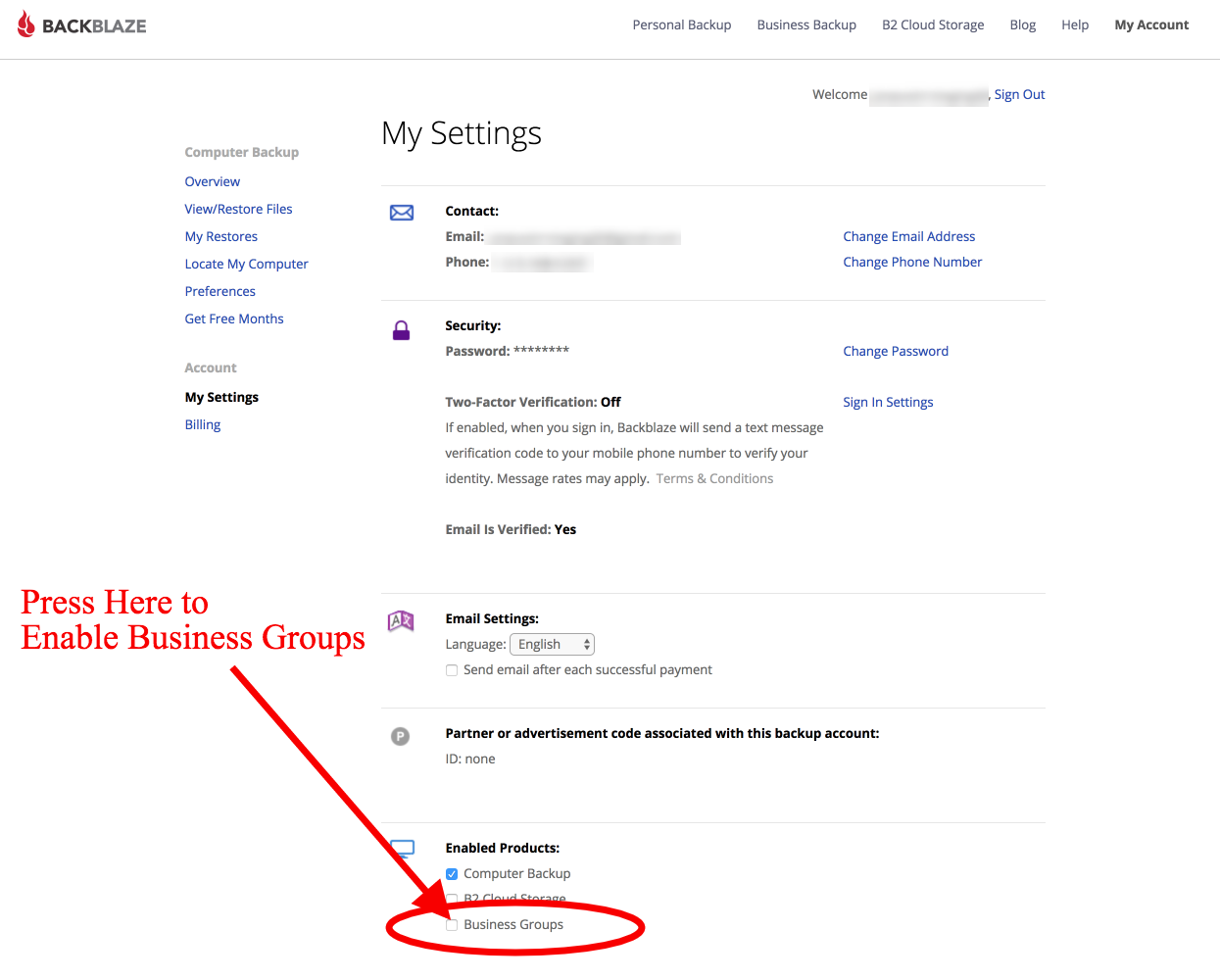Click the envelope icon beside Contact
The image size is (1220, 980).
tap(402, 213)
